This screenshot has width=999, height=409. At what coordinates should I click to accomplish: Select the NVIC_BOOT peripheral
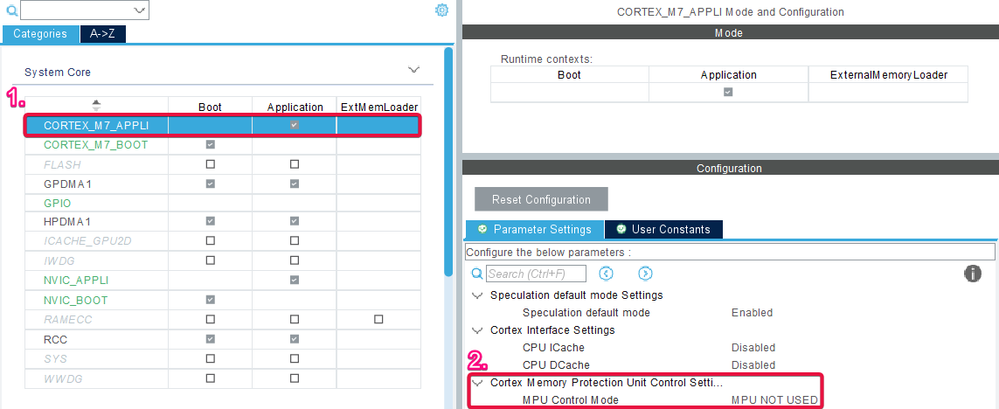pyautogui.click(x=76, y=300)
